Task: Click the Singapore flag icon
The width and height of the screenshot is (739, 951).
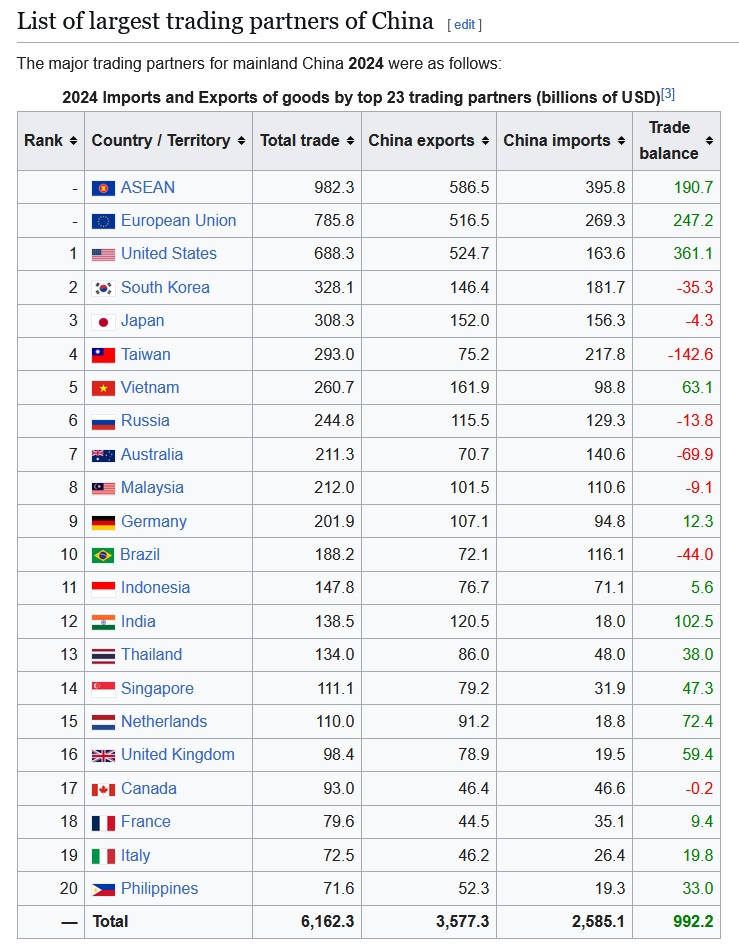Action: (x=103, y=689)
